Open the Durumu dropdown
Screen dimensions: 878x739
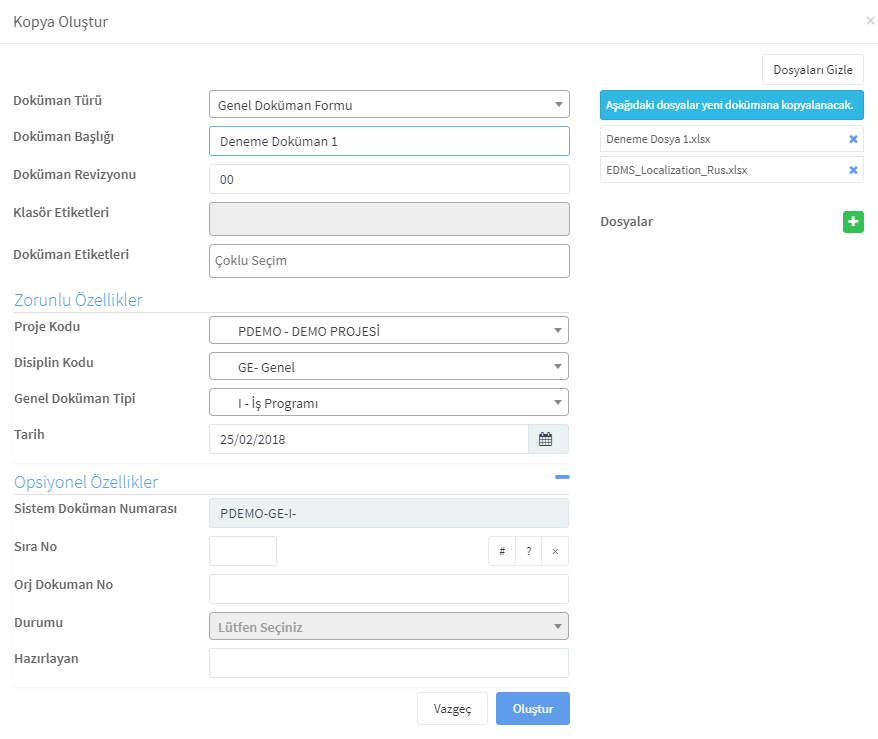tap(389, 626)
